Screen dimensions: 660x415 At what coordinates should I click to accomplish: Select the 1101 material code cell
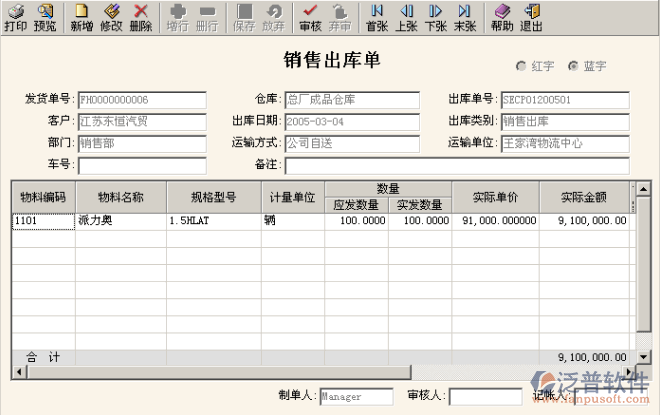(x=43, y=221)
